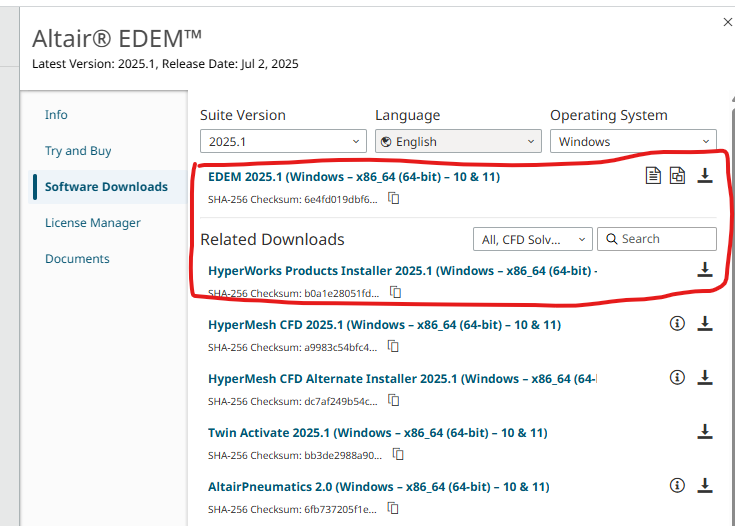Copy Twin Activate 2025.1 checksum
Viewport: 735px width, 526px height.
coord(398,454)
